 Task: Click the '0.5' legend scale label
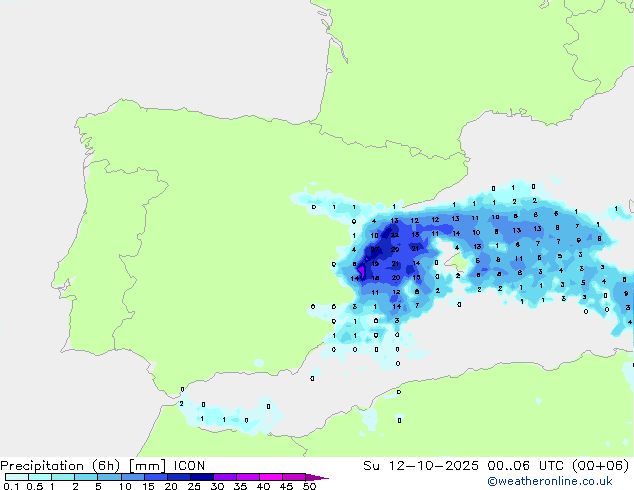click(x=34, y=486)
